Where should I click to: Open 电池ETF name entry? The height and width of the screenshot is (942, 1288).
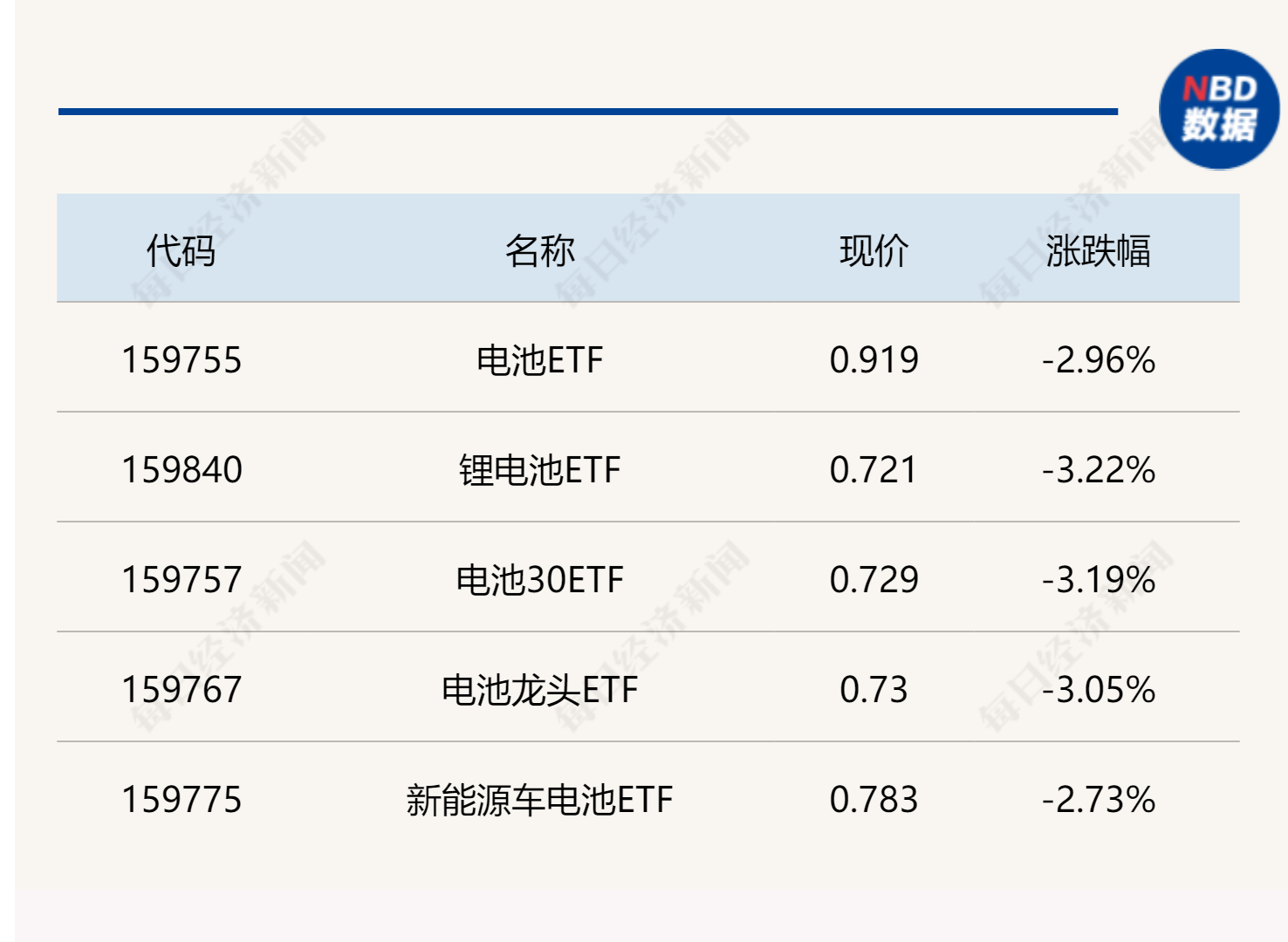(540, 359)
